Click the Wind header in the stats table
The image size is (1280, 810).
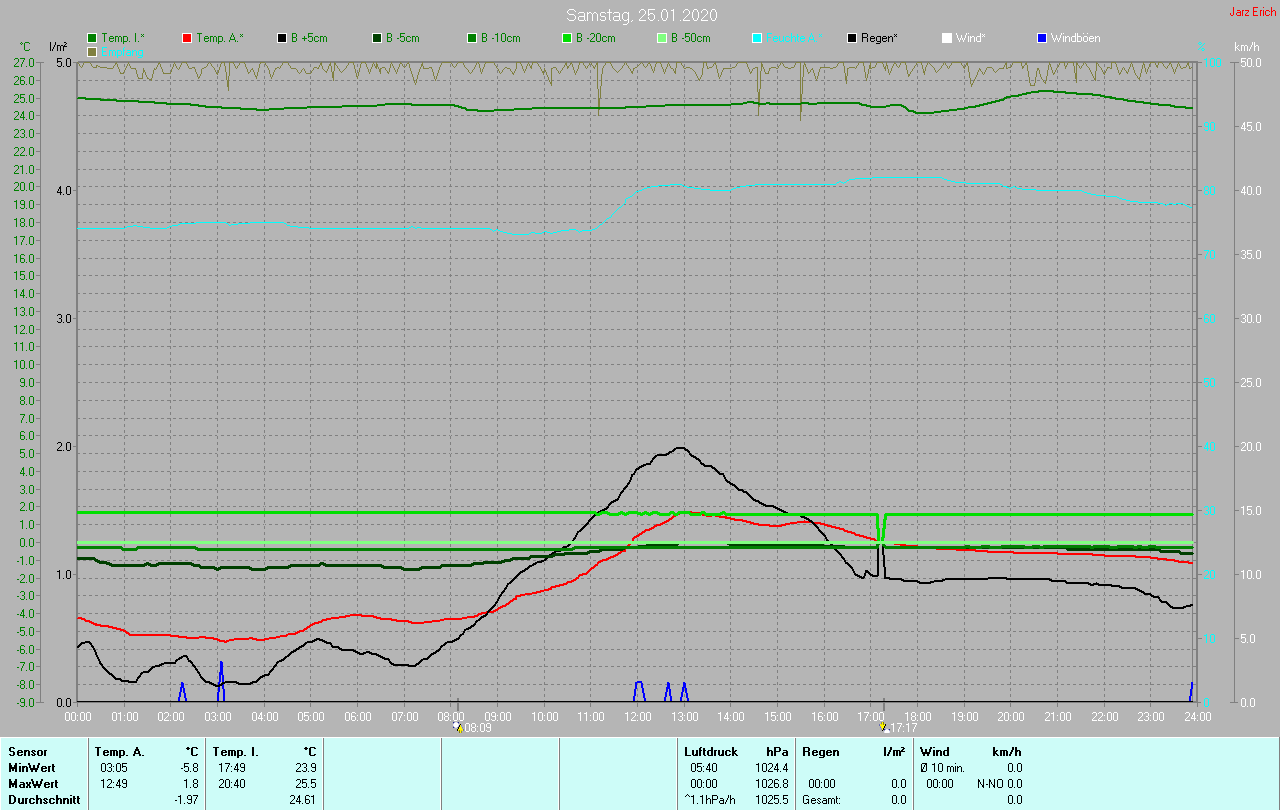[935, 752]
